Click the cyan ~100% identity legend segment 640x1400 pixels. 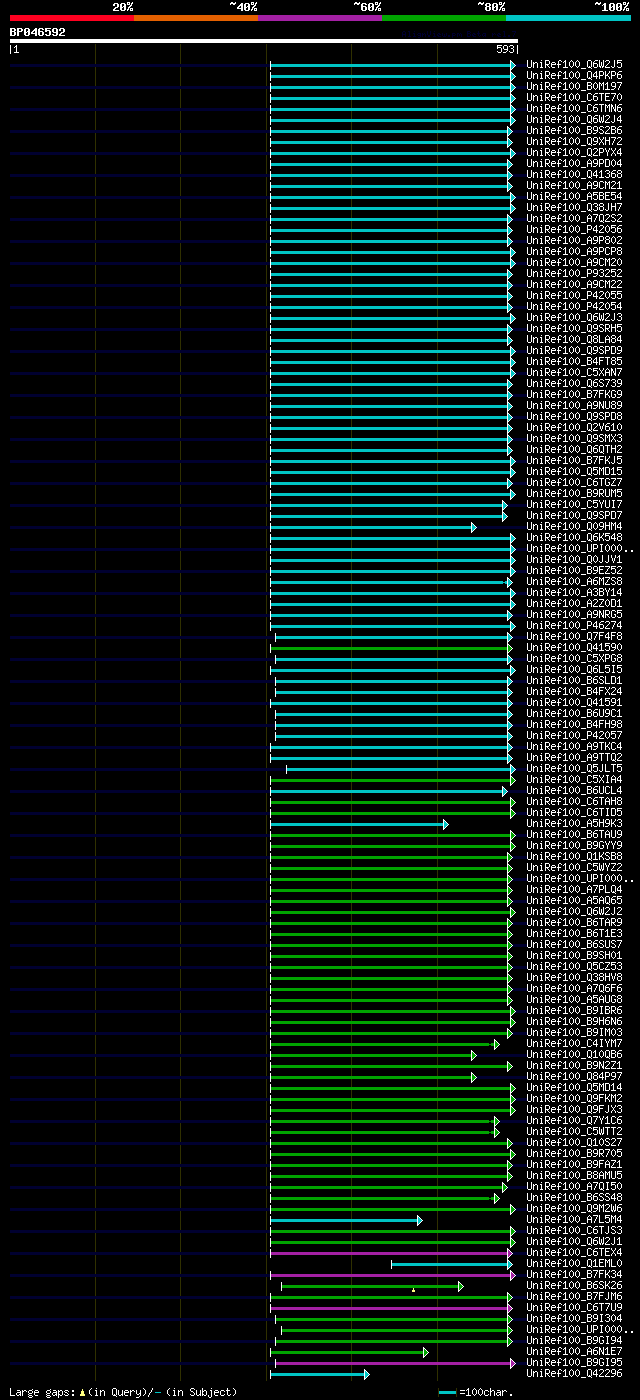coord(568,18)
